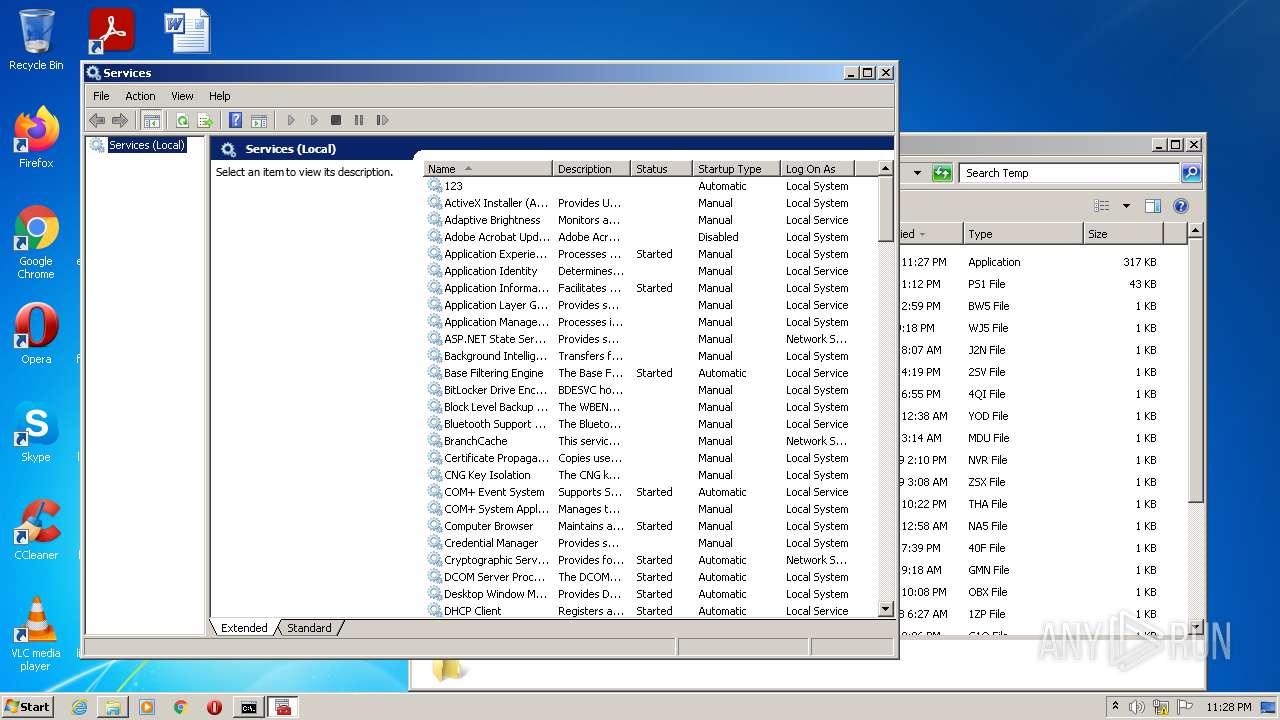Open the blue Help toolbar icon
This screenshot has height=720, width=1280.
tap(235, 120)
